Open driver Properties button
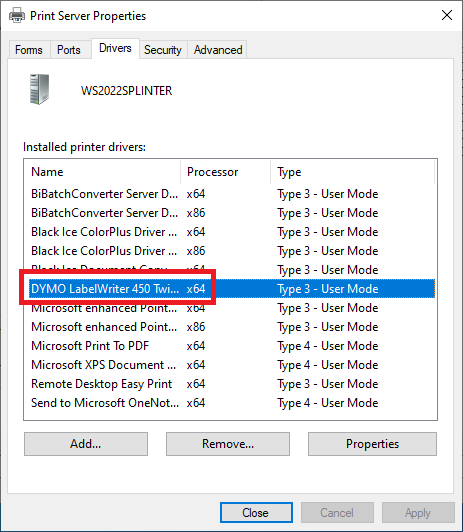463x532 pixels. (372, 444)
